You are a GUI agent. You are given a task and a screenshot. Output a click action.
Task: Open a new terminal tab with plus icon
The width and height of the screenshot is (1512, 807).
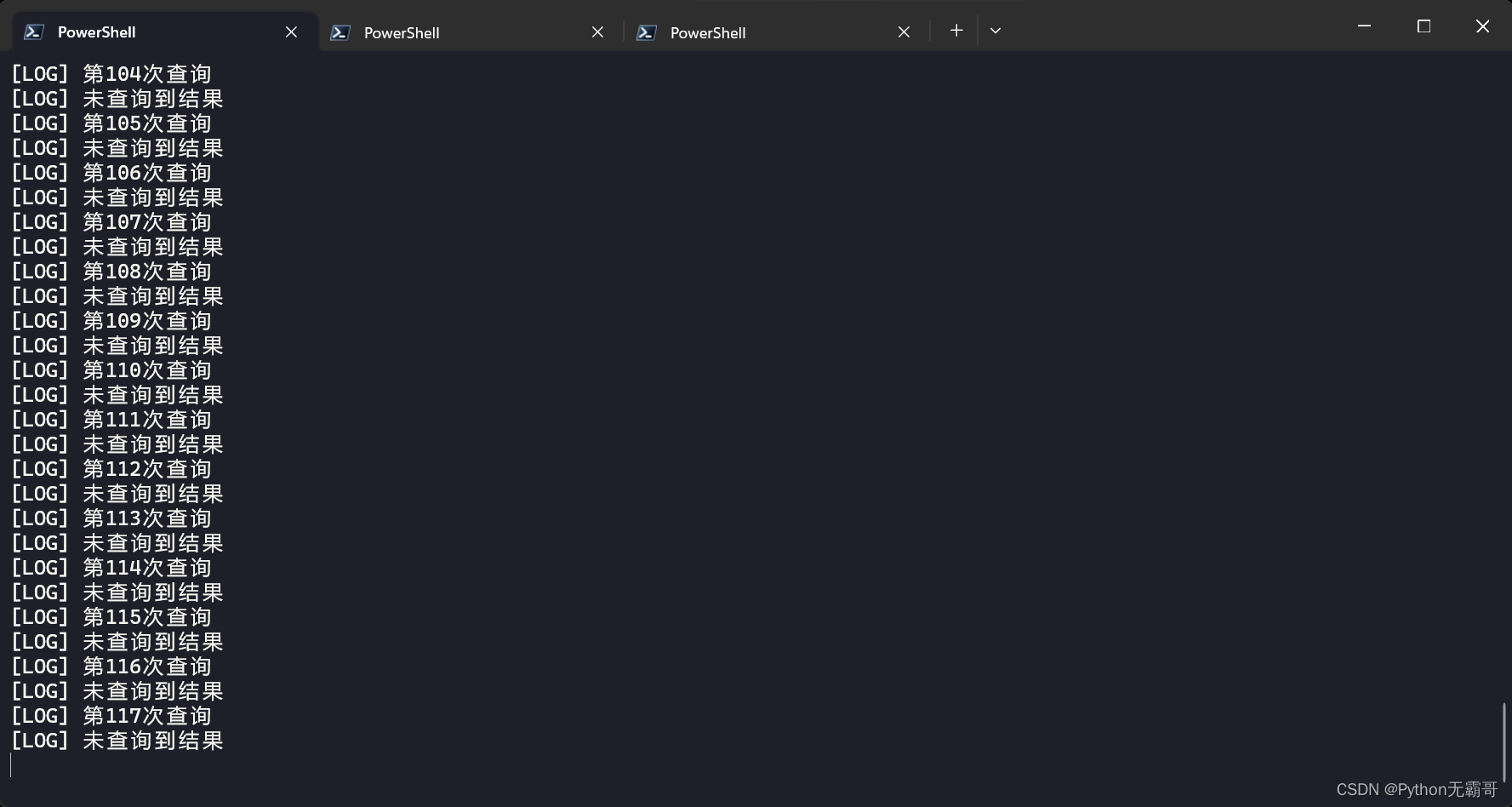tap(956, 31)
